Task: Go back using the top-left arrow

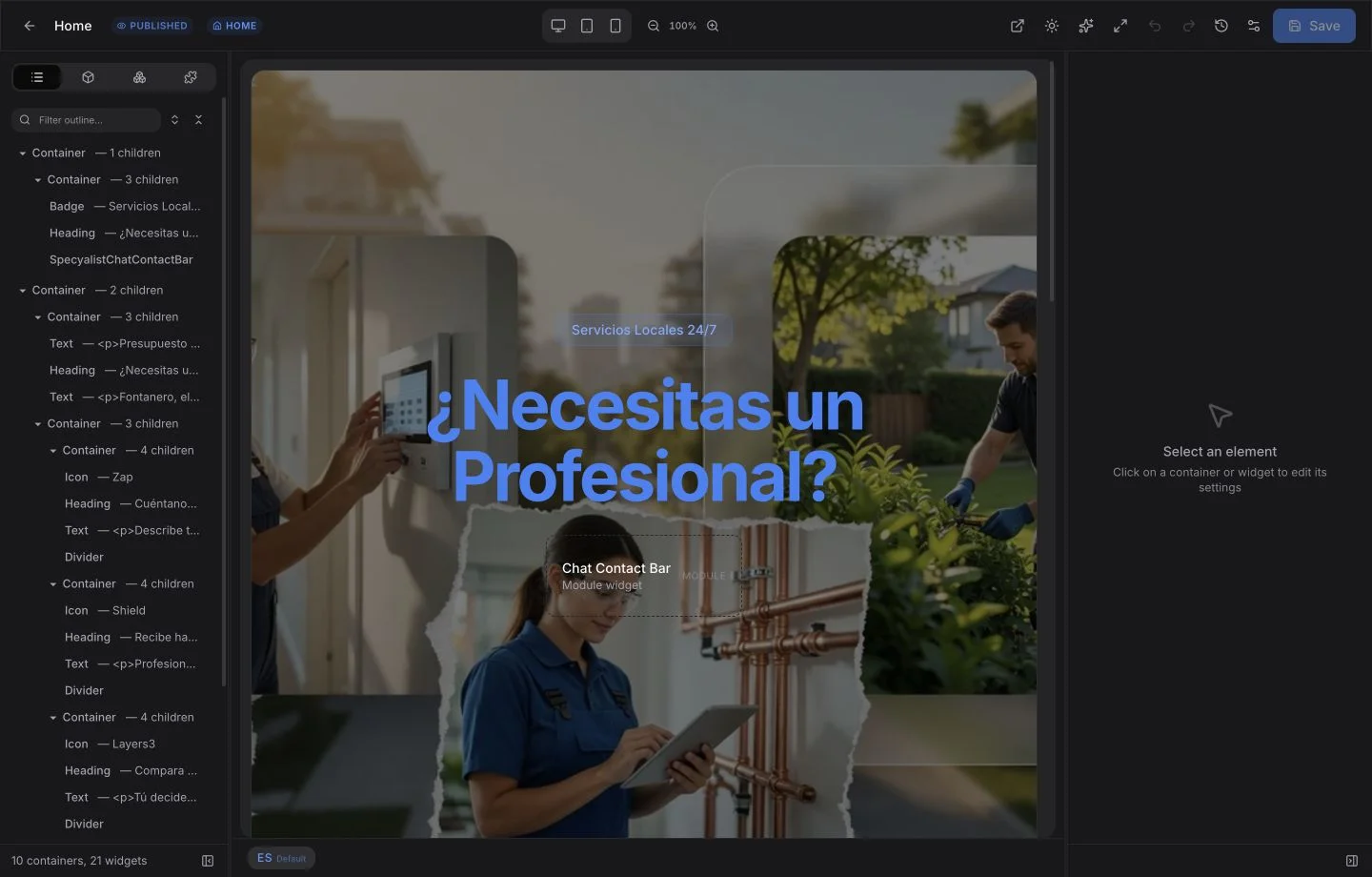Action: point(30,26)
